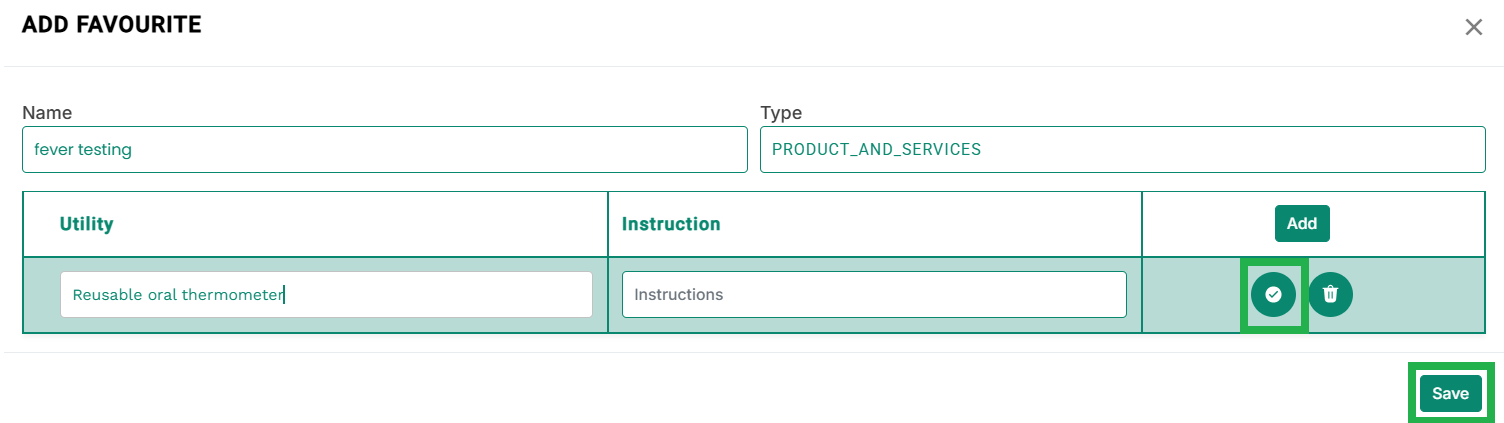Focus the Name field containing fever testing
Viewport: 1504px width, 423px height.
385,149
